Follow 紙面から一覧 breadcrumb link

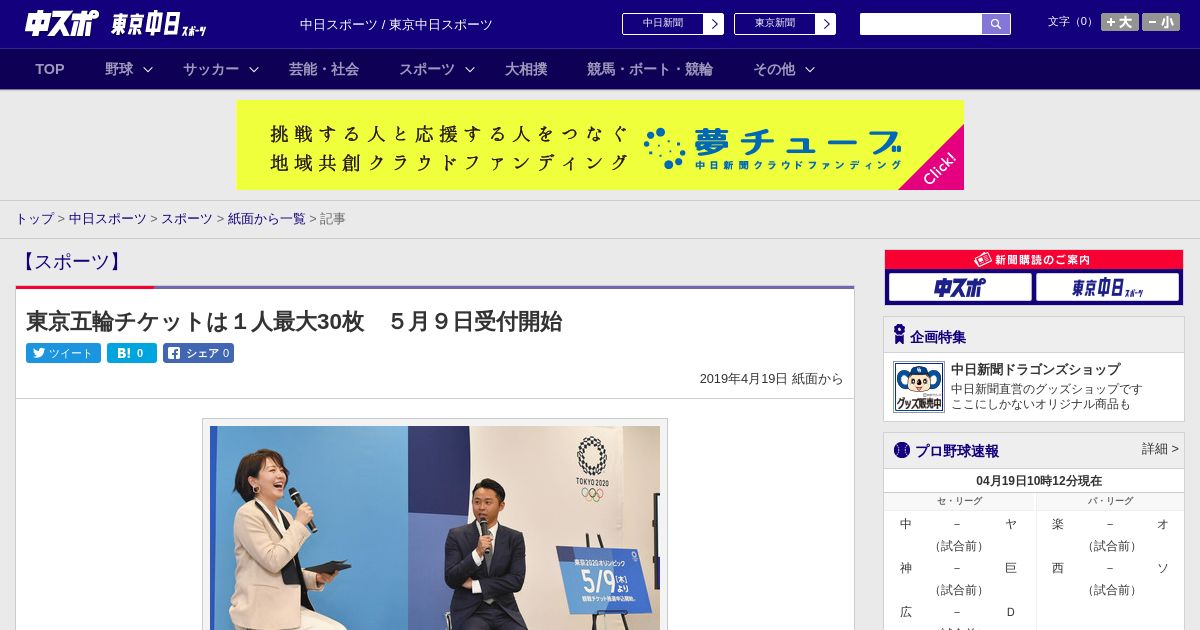pyautogui.click(x=267, y=219)
